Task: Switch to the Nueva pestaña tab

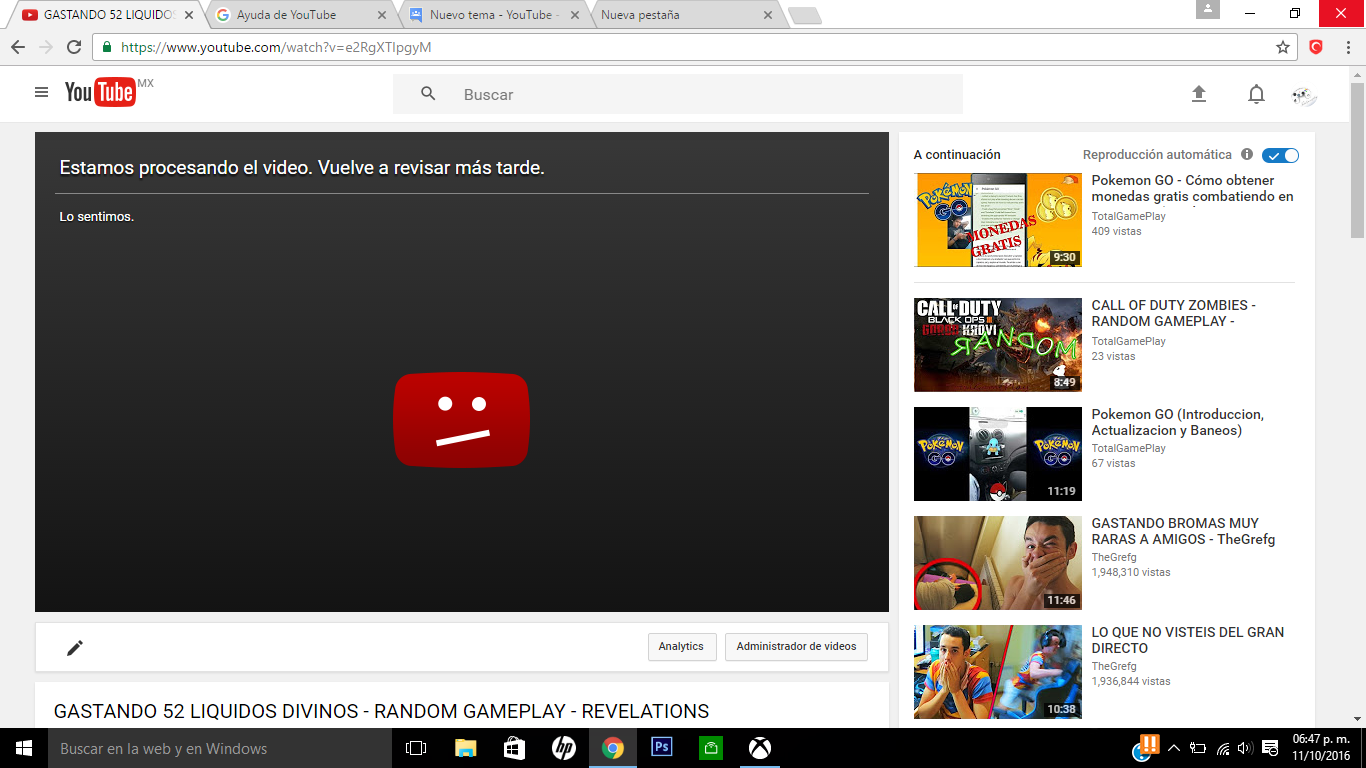Action: 686,15
